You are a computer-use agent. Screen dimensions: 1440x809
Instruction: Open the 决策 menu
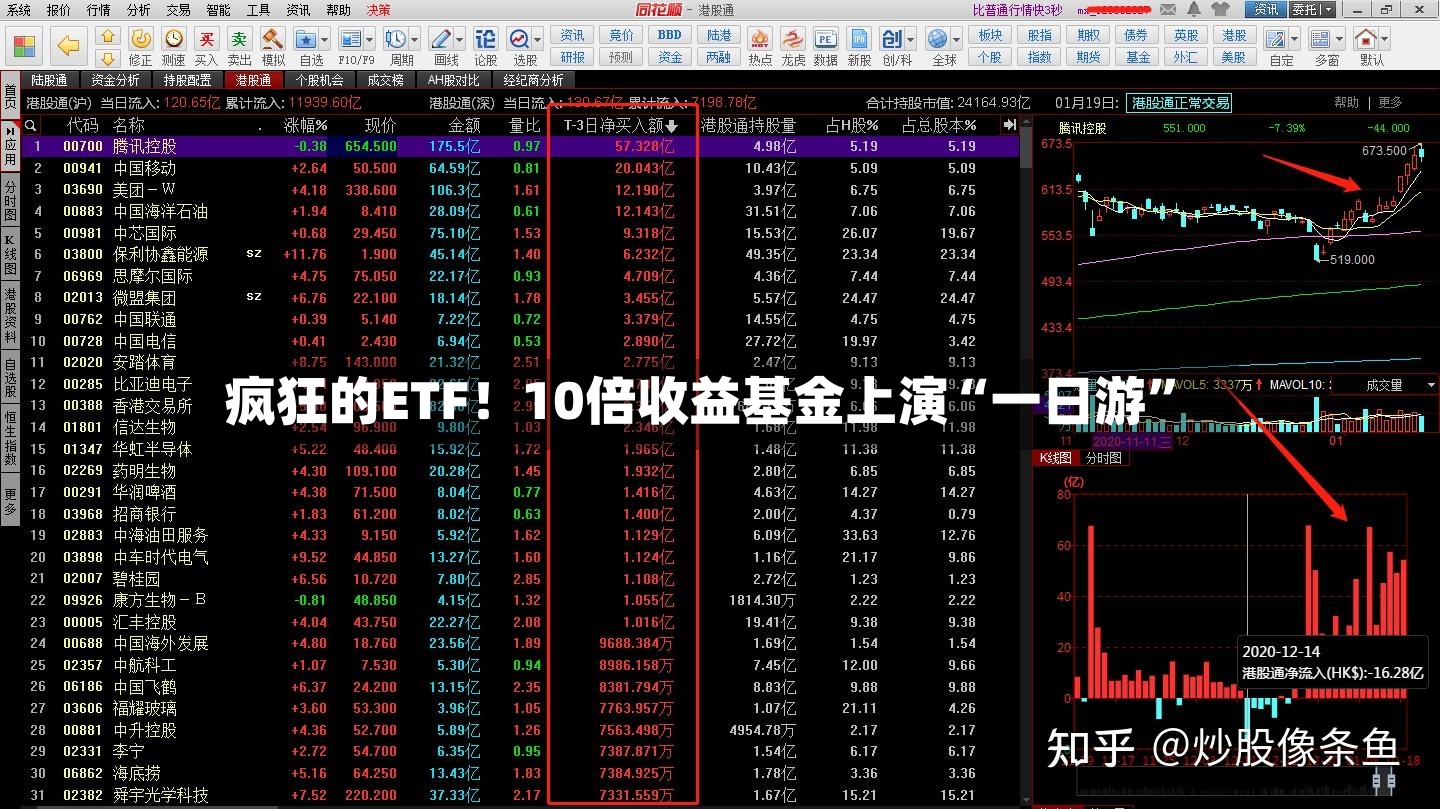[378, 9]
